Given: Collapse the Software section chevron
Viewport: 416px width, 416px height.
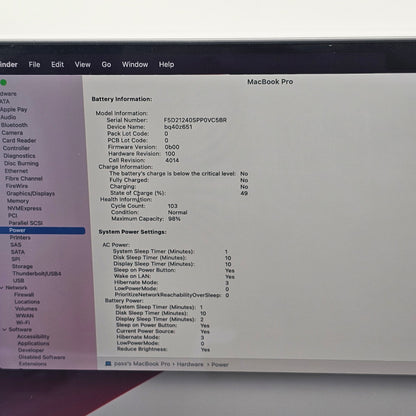Looking at the screenshot, I should 5,330.
